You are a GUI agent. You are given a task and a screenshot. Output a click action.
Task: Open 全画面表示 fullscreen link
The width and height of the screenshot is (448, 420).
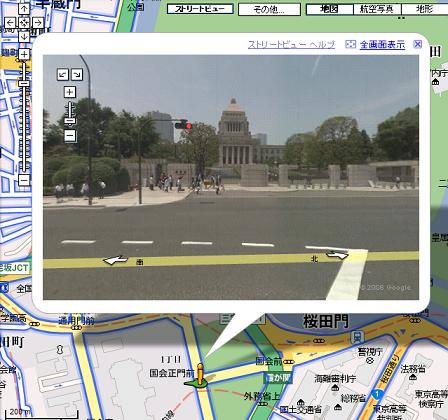[382, 44]
